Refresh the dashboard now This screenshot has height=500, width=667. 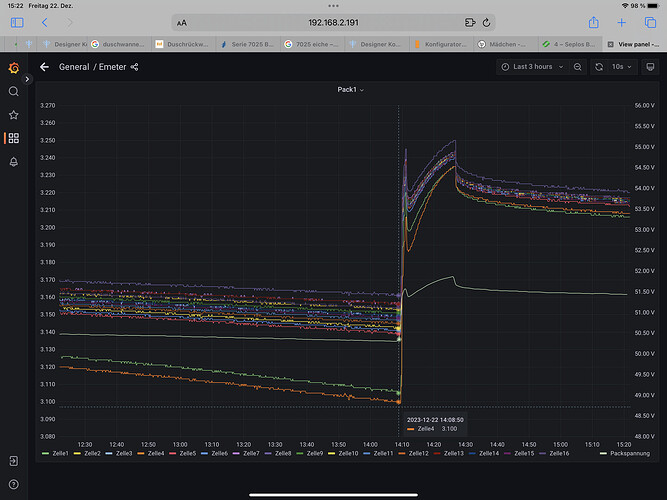click(x=599, y=67)
